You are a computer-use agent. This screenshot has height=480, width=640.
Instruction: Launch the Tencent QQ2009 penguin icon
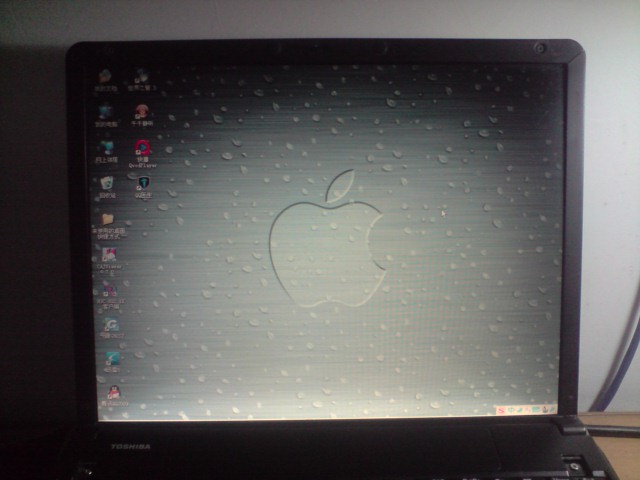[x=114, y=396]
